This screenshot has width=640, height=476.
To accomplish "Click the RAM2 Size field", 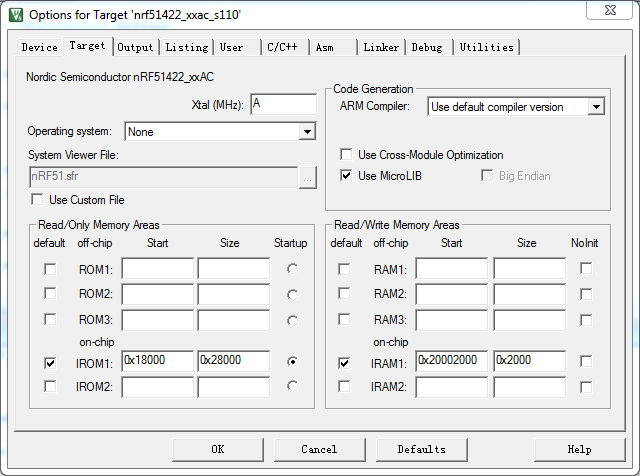I will (530, 294).
